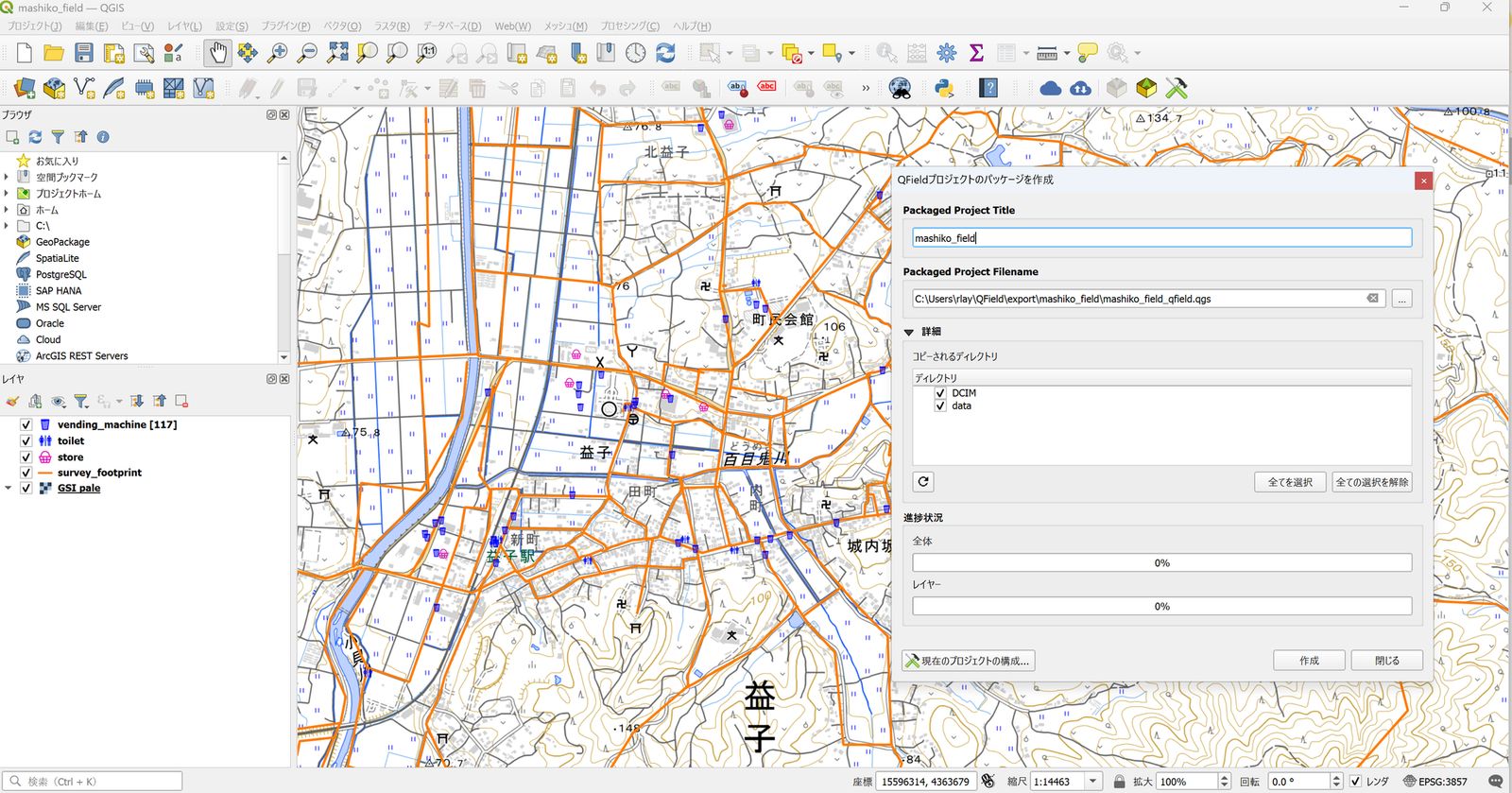This screenshot has width=1512, height=793.
Task: Click the Open Project folder icon
Action: (x=54, y=53)
